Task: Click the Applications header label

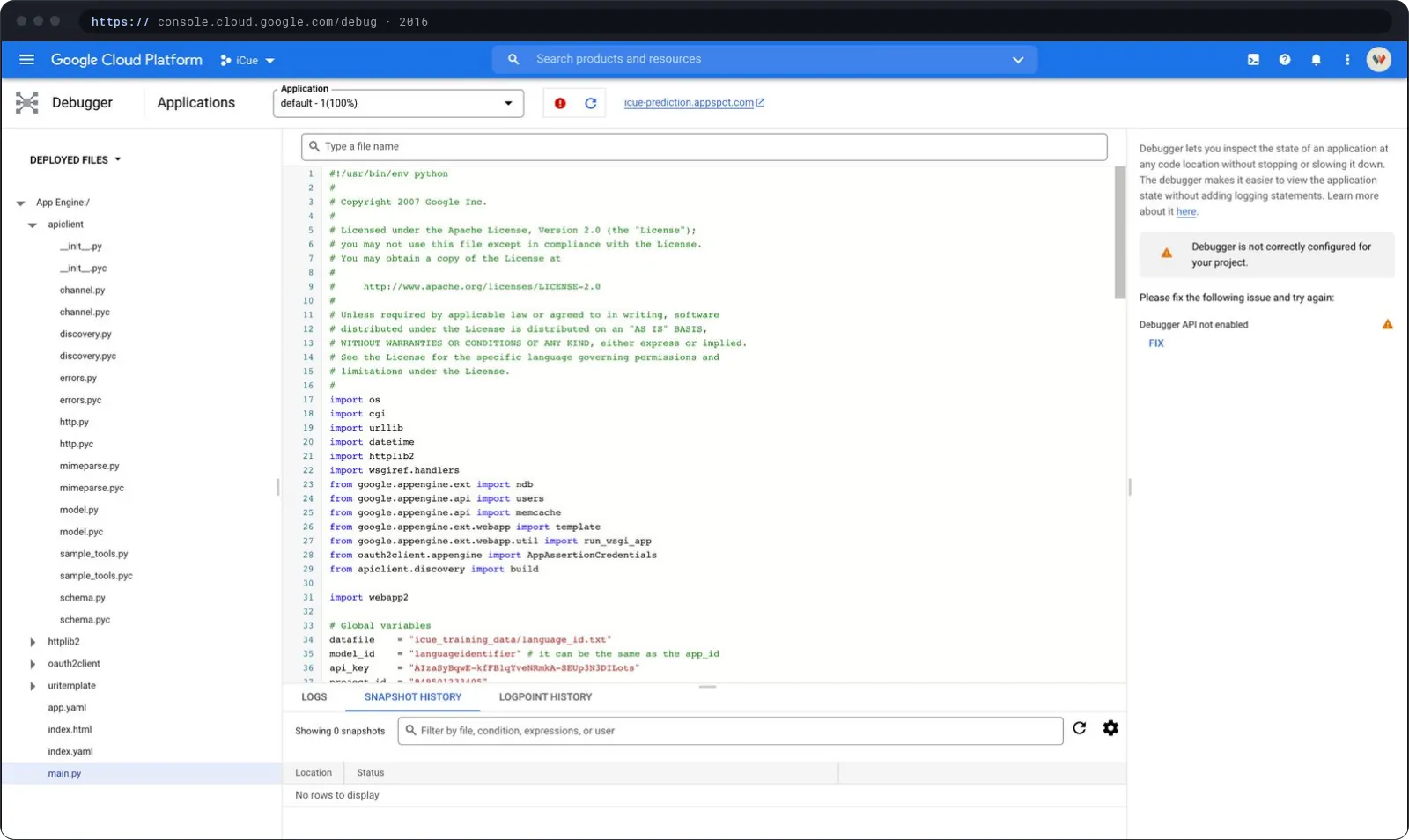Action: (196, 103)
